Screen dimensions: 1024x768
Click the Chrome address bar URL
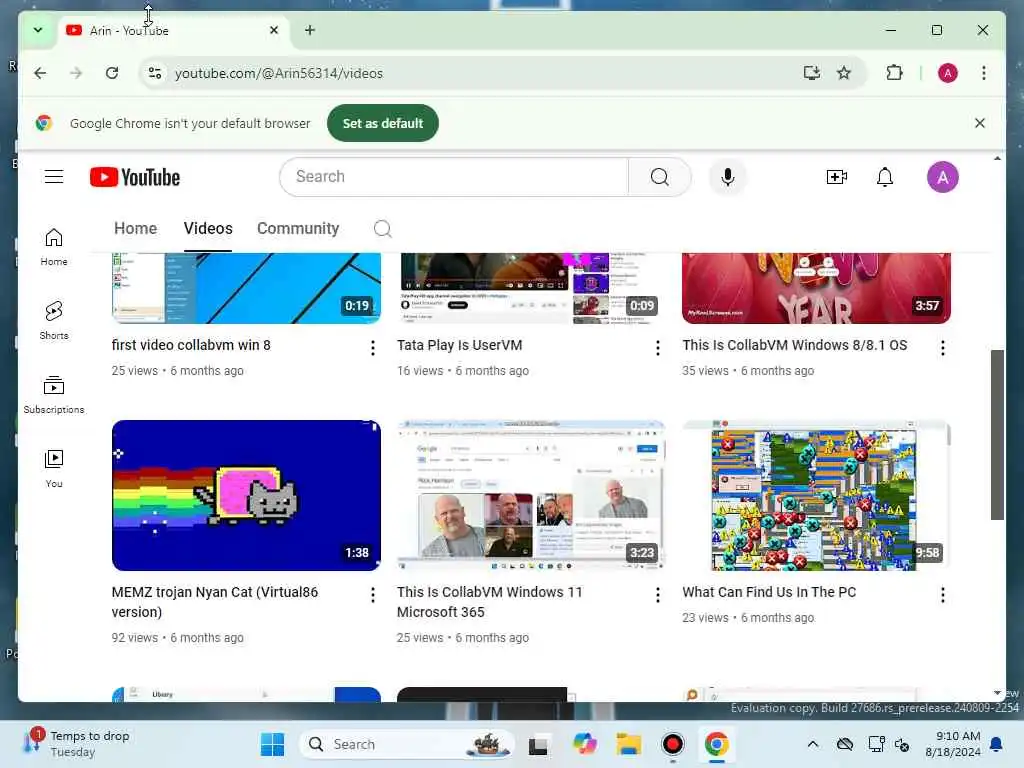(x=279, y=73)
